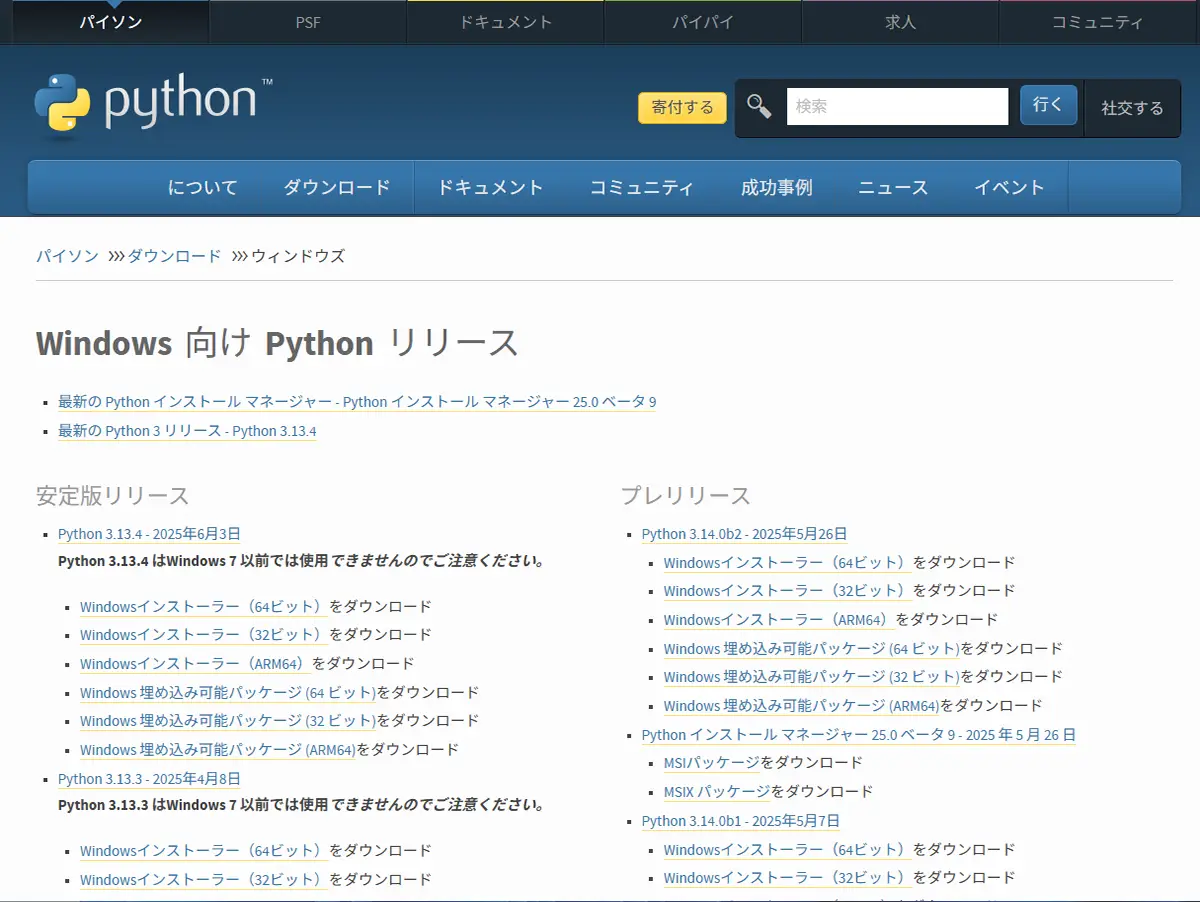Click the ダウンロード breadcrumb link

(174, 256)
